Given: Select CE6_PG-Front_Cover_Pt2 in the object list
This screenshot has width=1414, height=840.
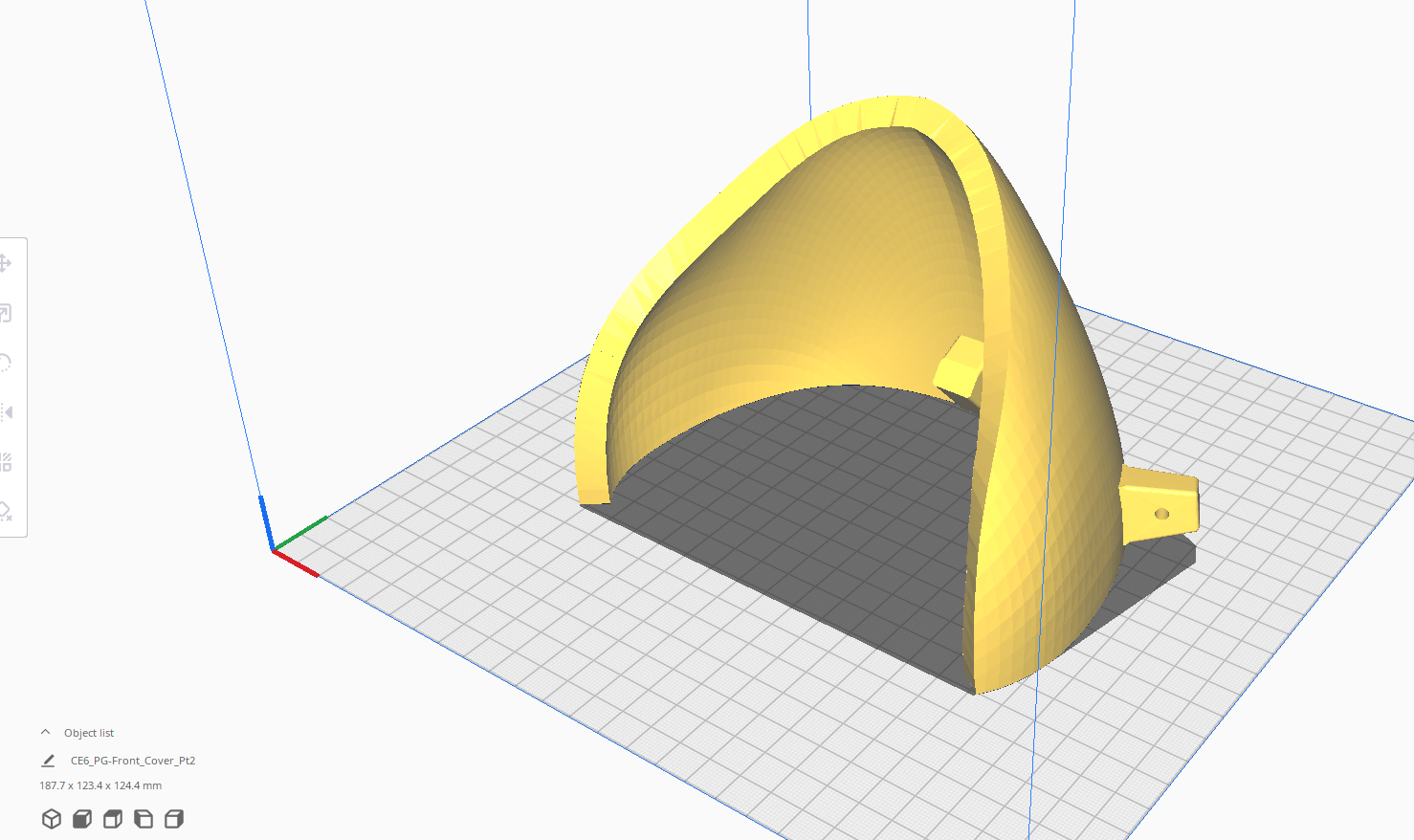Looking at the screenshot, I should (131, 761).
